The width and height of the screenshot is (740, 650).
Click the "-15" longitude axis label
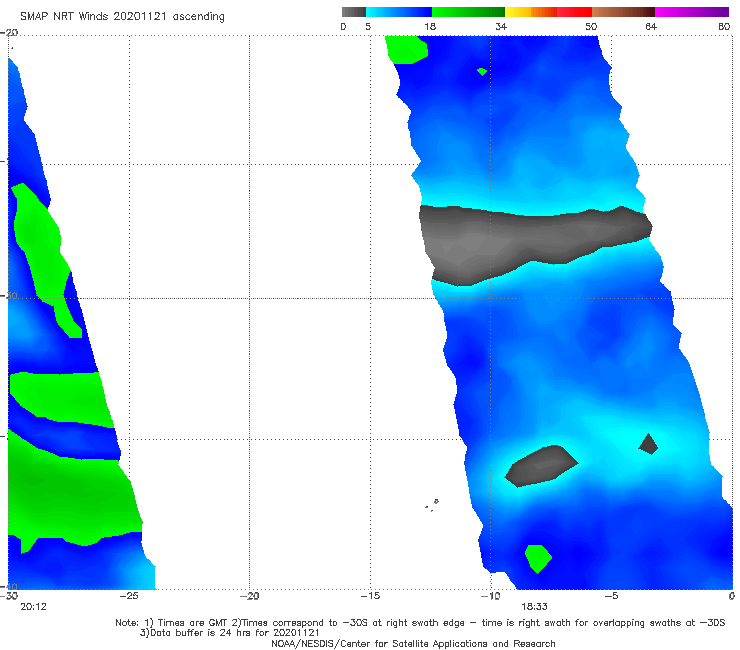coord(370,596)
